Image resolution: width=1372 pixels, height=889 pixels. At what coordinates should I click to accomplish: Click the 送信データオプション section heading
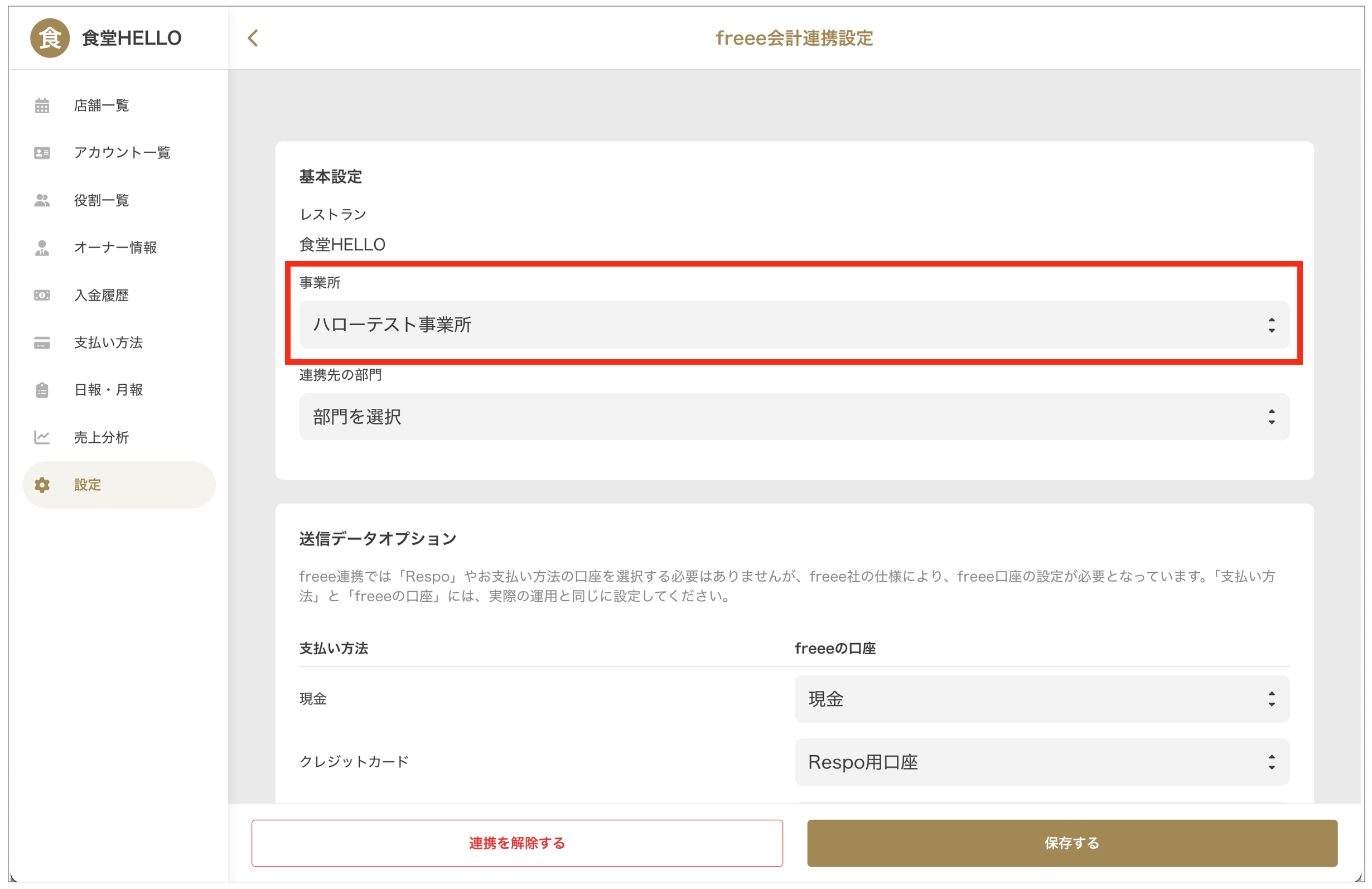tap(378, 538)
